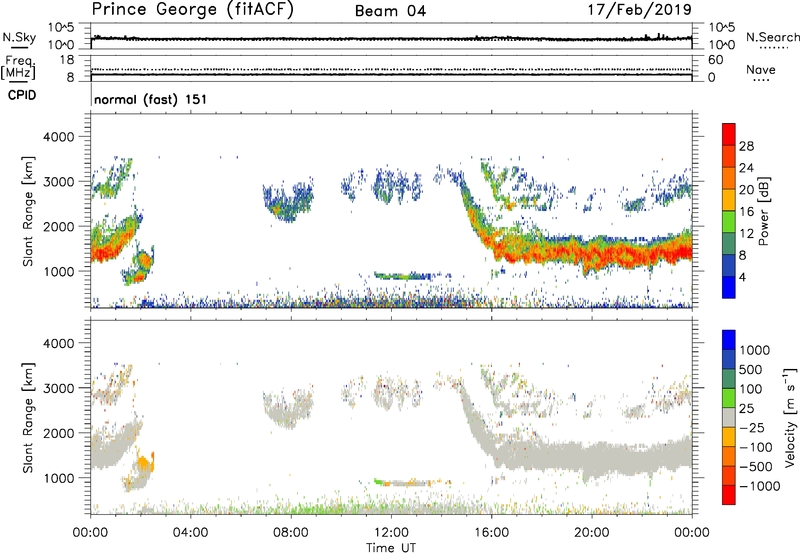Click the date '17/Feb/2019'

coord(640,9)
